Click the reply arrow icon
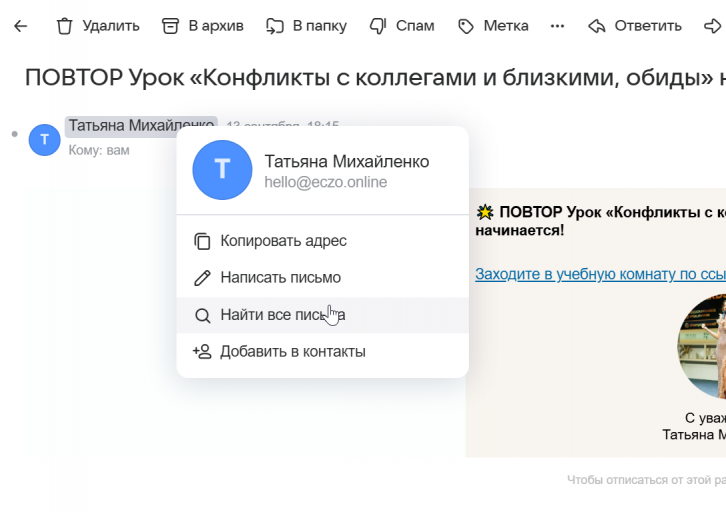Screen dimensions: 726x512 coord(597,26)
